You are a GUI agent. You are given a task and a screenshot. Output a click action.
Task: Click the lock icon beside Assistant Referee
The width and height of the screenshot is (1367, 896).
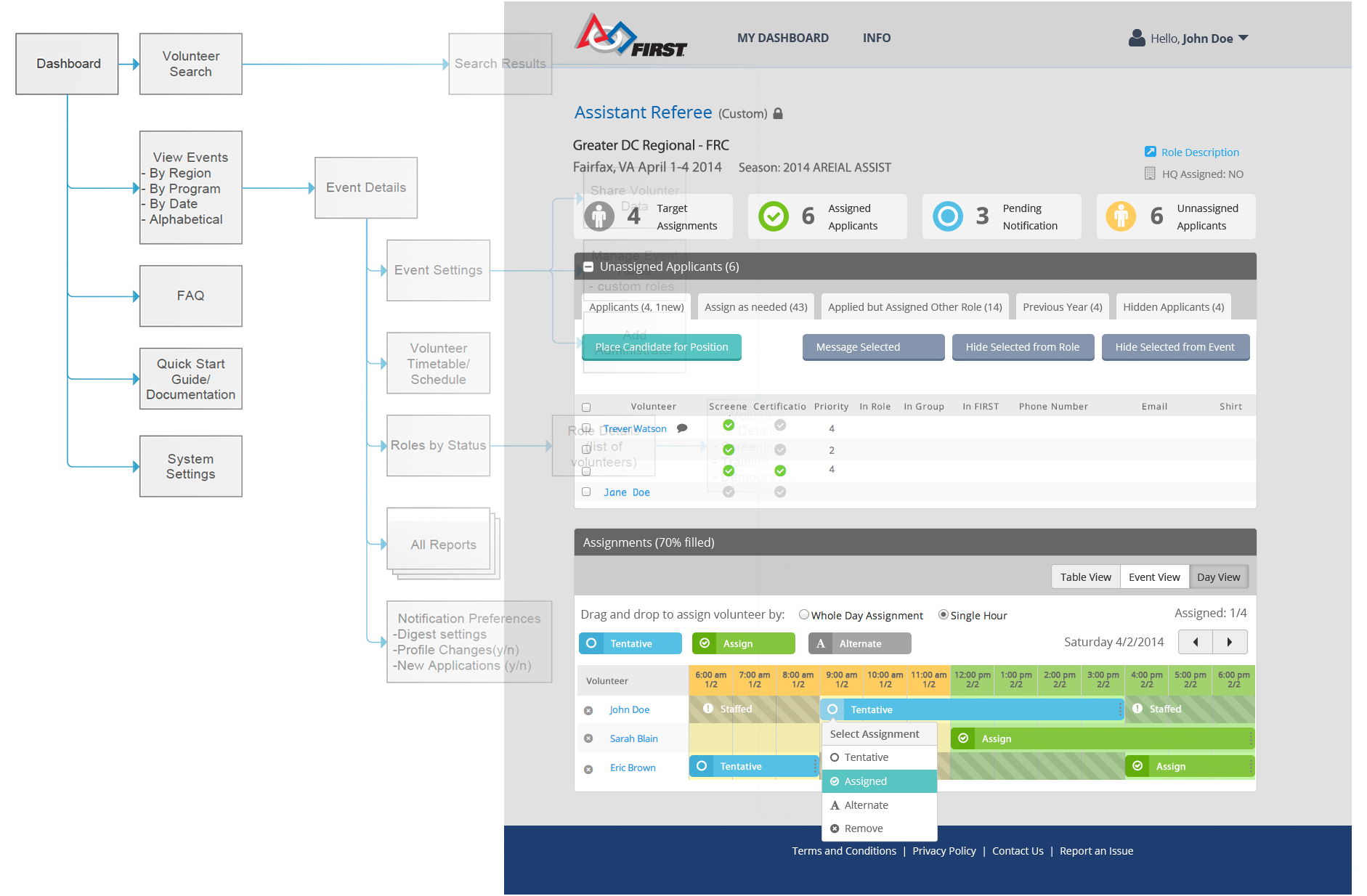coord(778,113)
